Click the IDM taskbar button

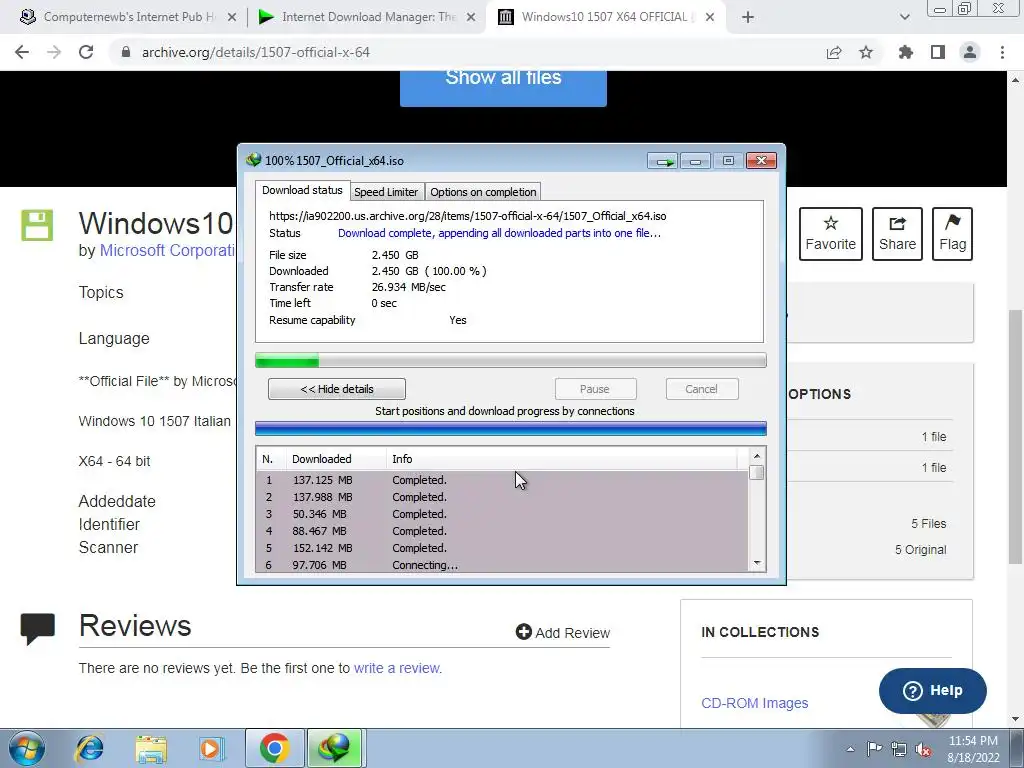334,748
